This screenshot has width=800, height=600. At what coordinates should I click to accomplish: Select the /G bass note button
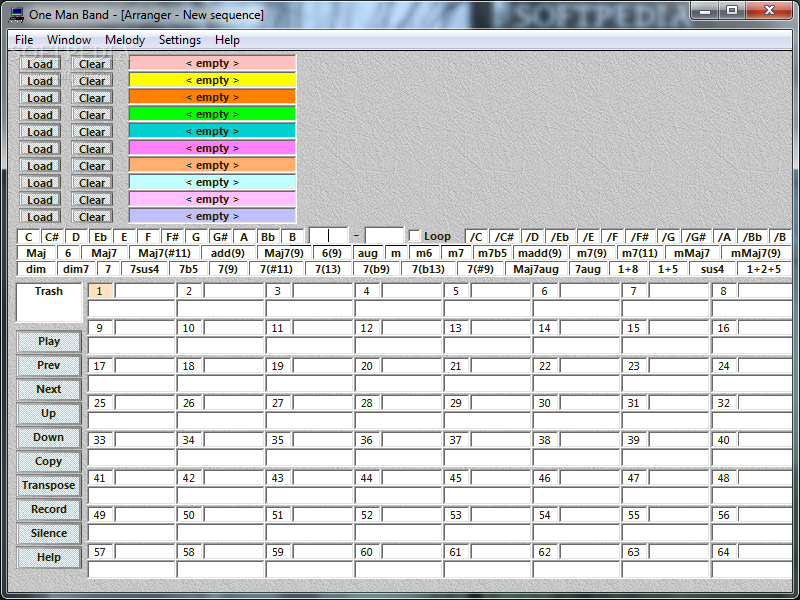pyautogui.click(x=668, y=237)
